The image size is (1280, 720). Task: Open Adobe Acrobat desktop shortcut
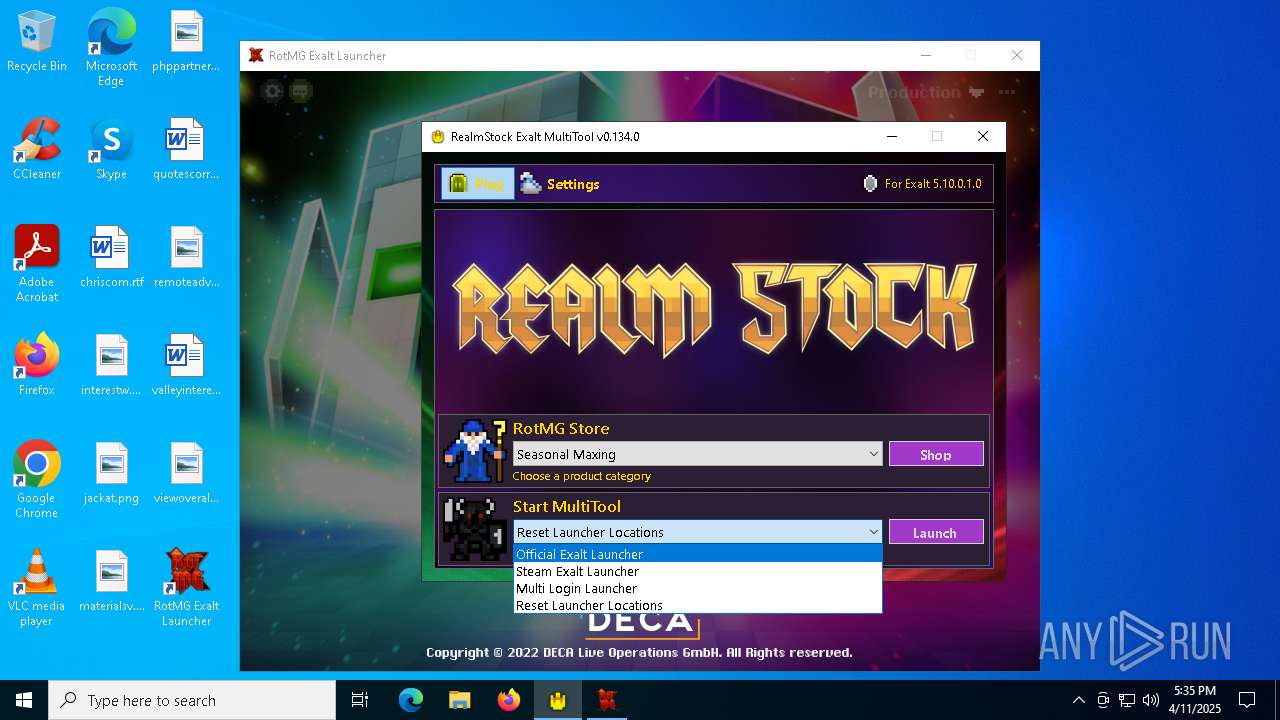point(37,265)
